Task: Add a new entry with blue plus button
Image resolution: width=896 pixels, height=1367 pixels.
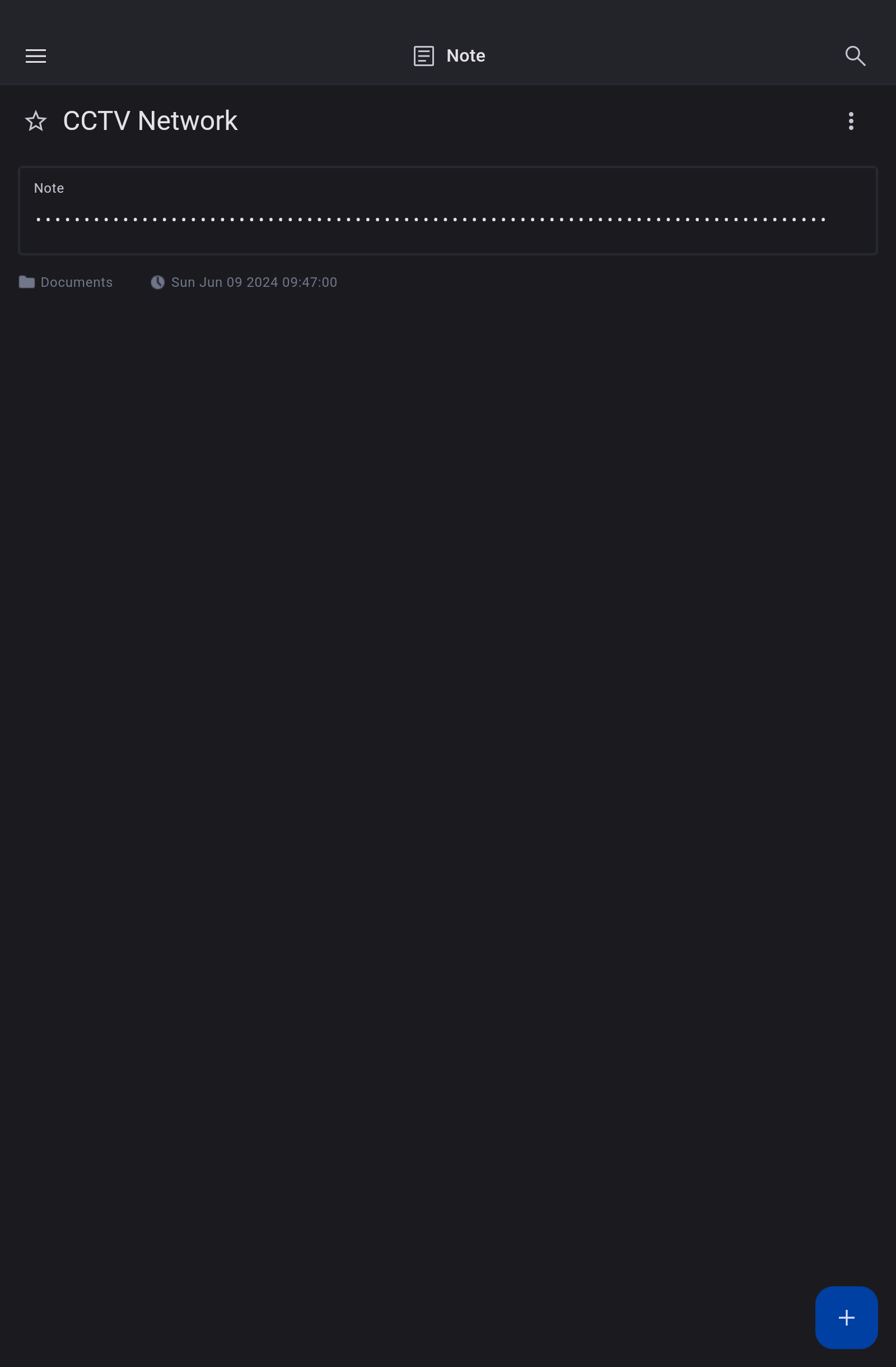Action: coord(846,1317)
